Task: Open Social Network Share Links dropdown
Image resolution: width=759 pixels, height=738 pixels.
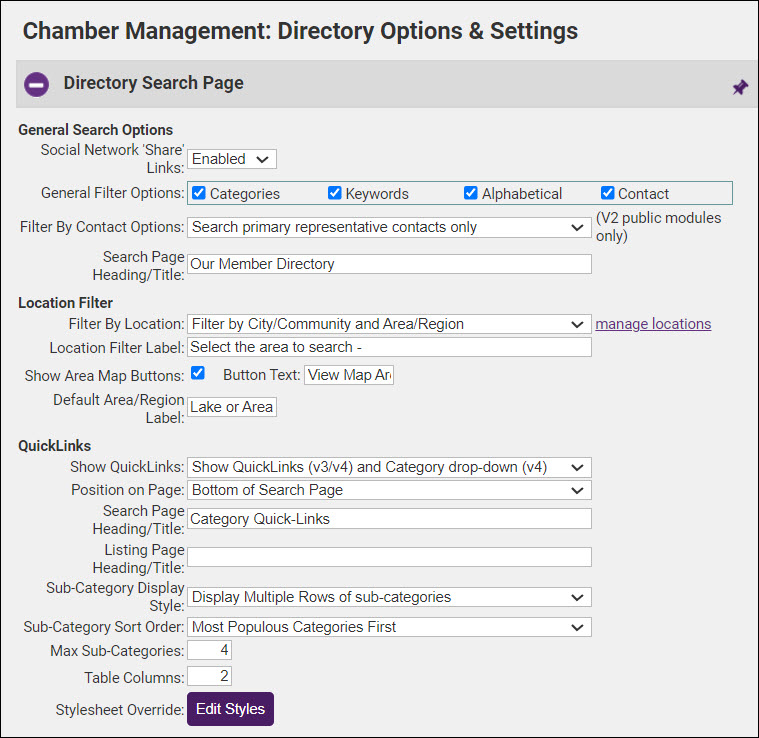Action: (232, 159)
